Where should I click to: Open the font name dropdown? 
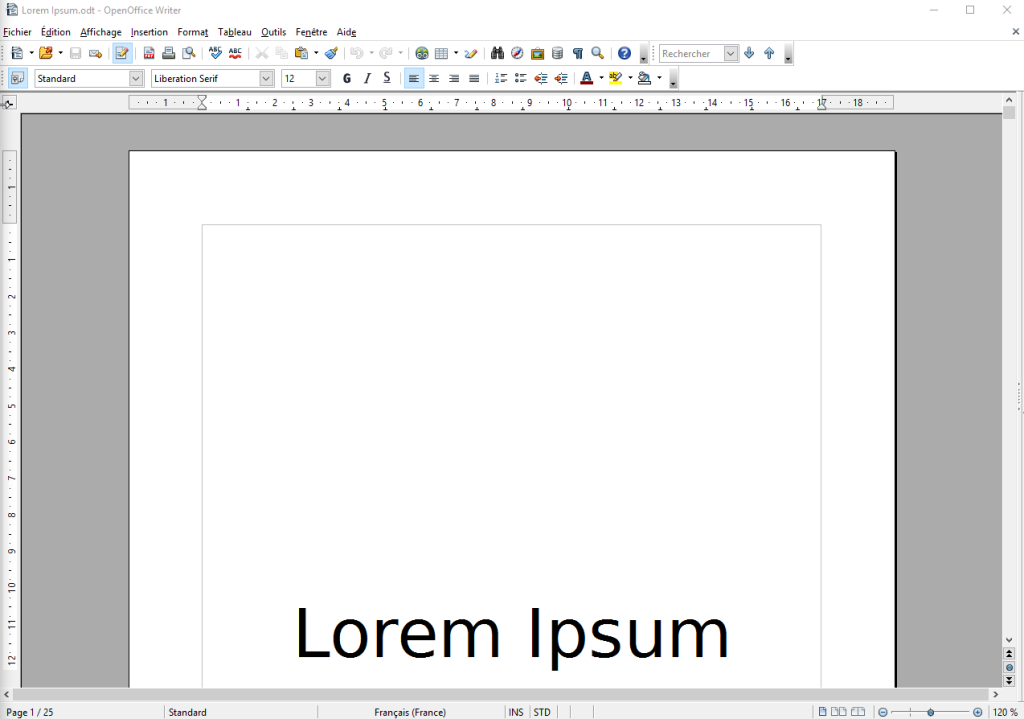[x=265, y=78]
